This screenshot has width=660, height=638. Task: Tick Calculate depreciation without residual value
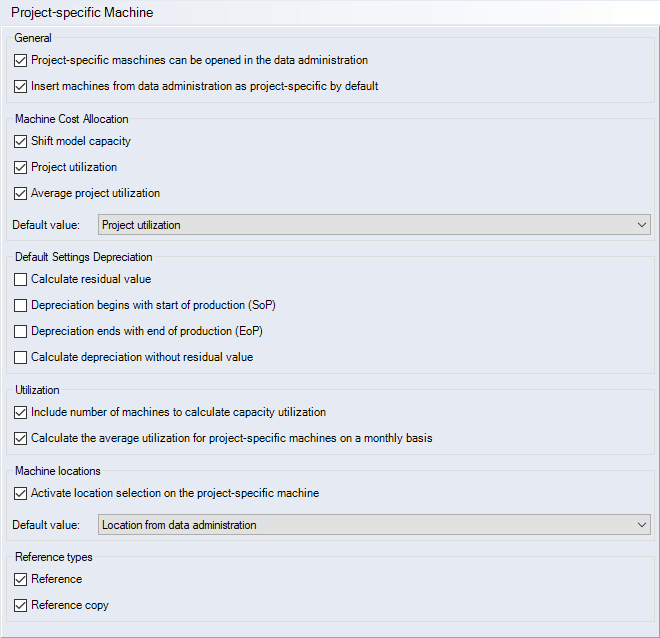pos(21,357)
